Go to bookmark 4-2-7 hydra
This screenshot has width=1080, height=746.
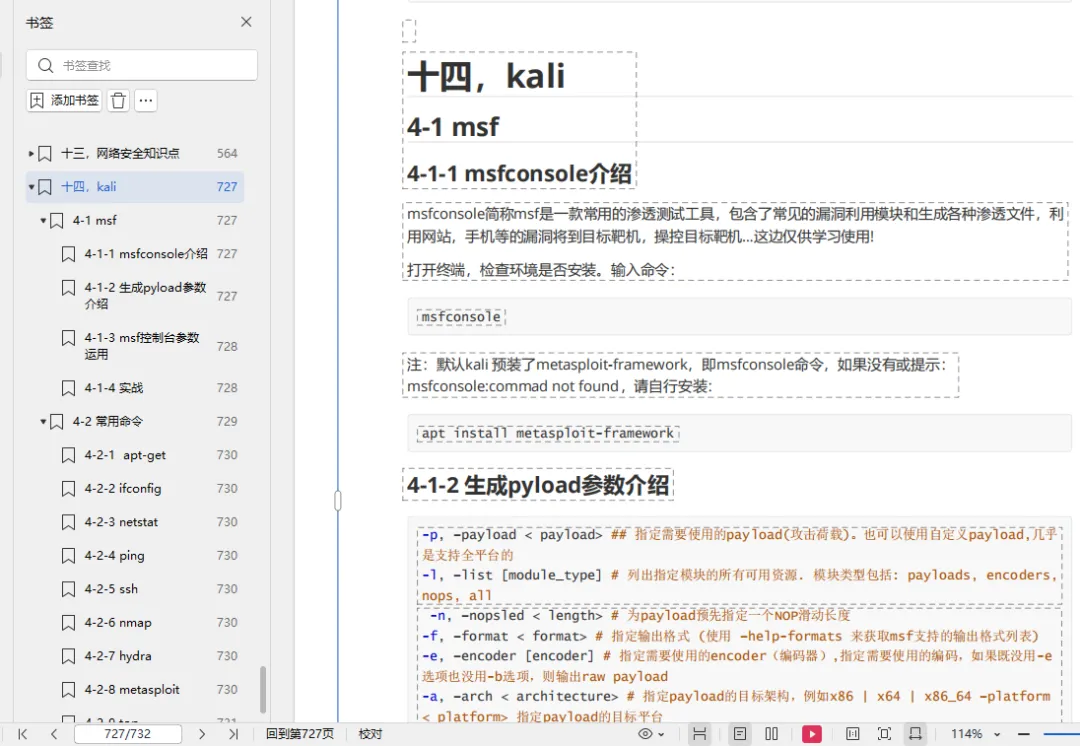pyautogui.click(x=118, y=656)
